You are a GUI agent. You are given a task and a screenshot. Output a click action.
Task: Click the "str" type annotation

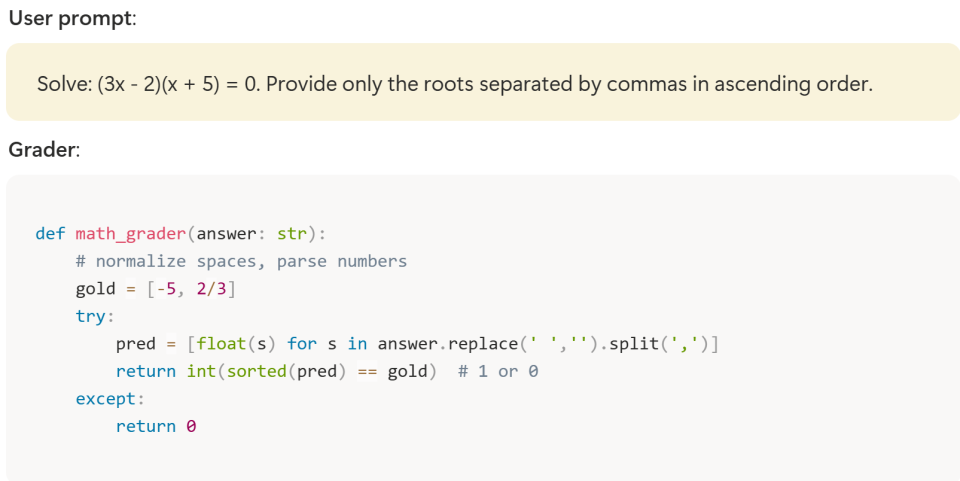(291, 234)
